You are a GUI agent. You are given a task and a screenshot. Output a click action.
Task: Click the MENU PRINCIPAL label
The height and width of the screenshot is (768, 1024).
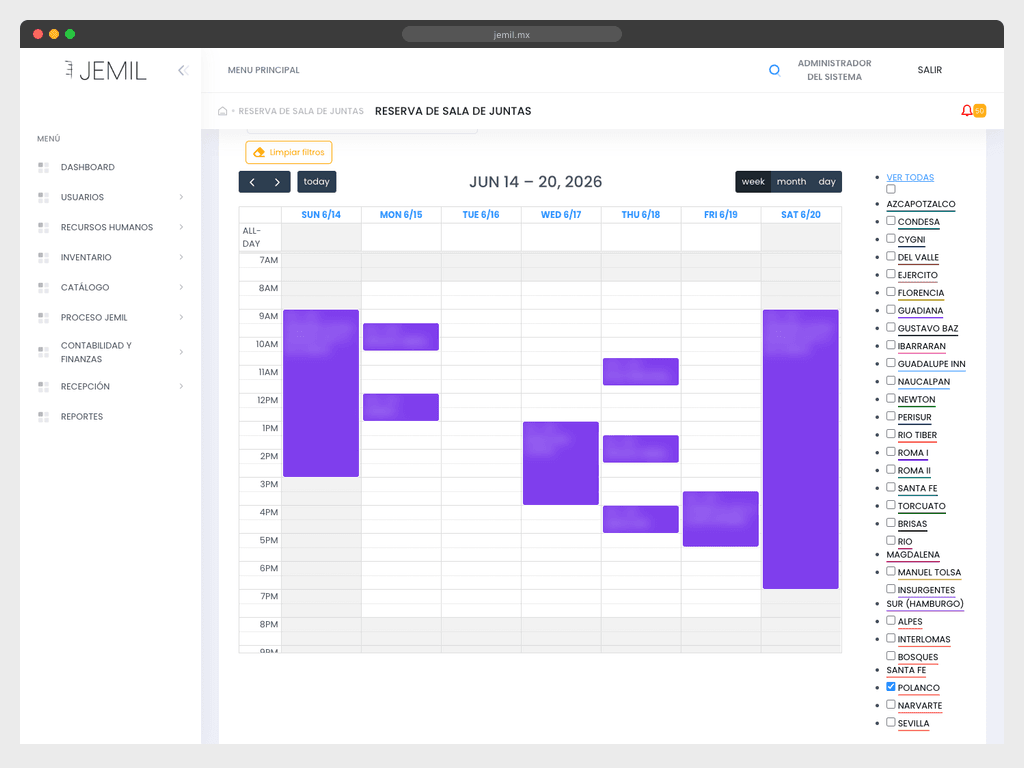coord(264,70)
